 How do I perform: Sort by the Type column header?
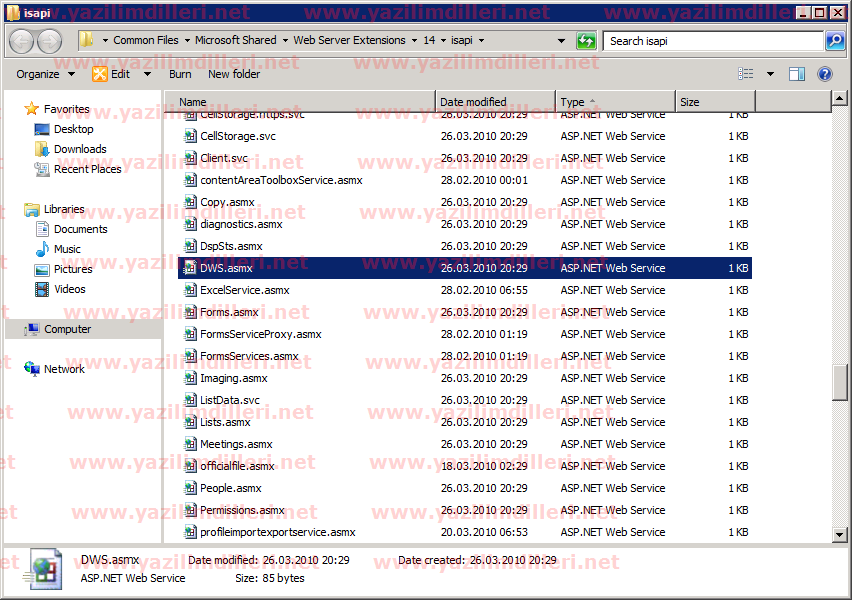[615, 102]
